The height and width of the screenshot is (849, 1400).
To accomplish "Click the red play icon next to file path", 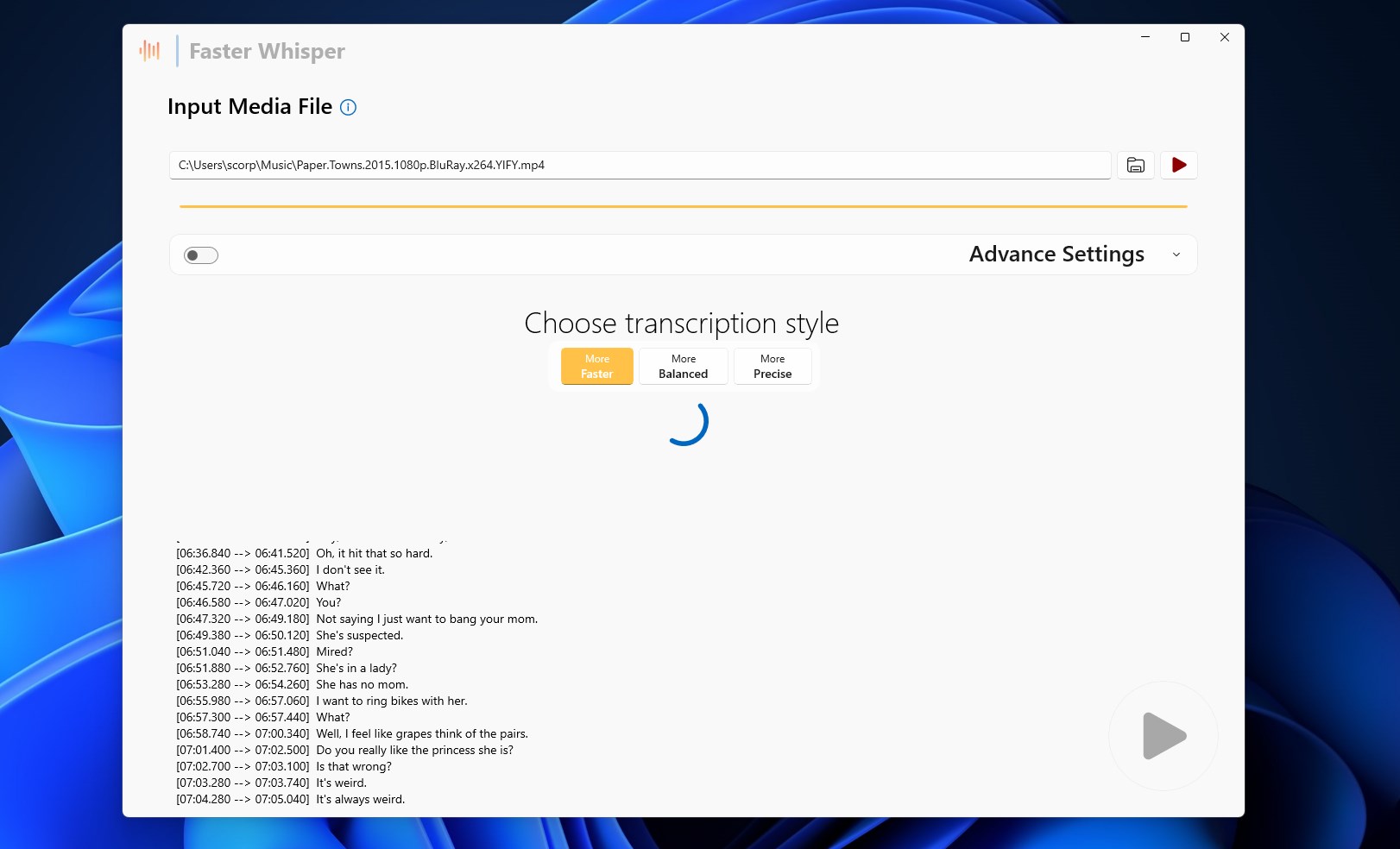I will click(1179, 165).
